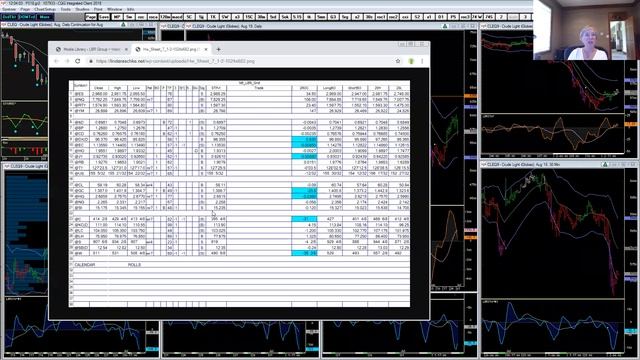Select the 30m page button
The image size is (640, 360).
261,17
